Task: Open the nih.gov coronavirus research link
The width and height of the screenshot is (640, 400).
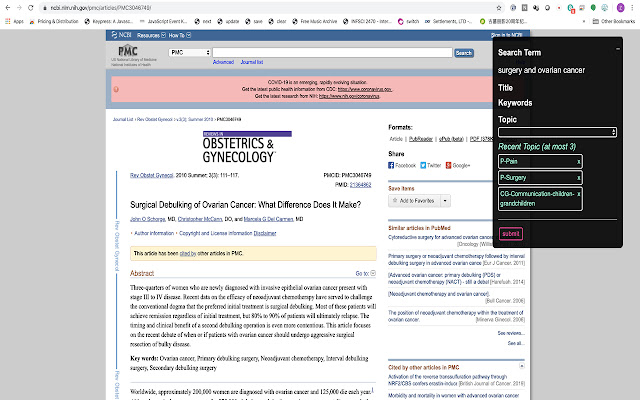Action: pyautogui.click(x=349, y=96)
